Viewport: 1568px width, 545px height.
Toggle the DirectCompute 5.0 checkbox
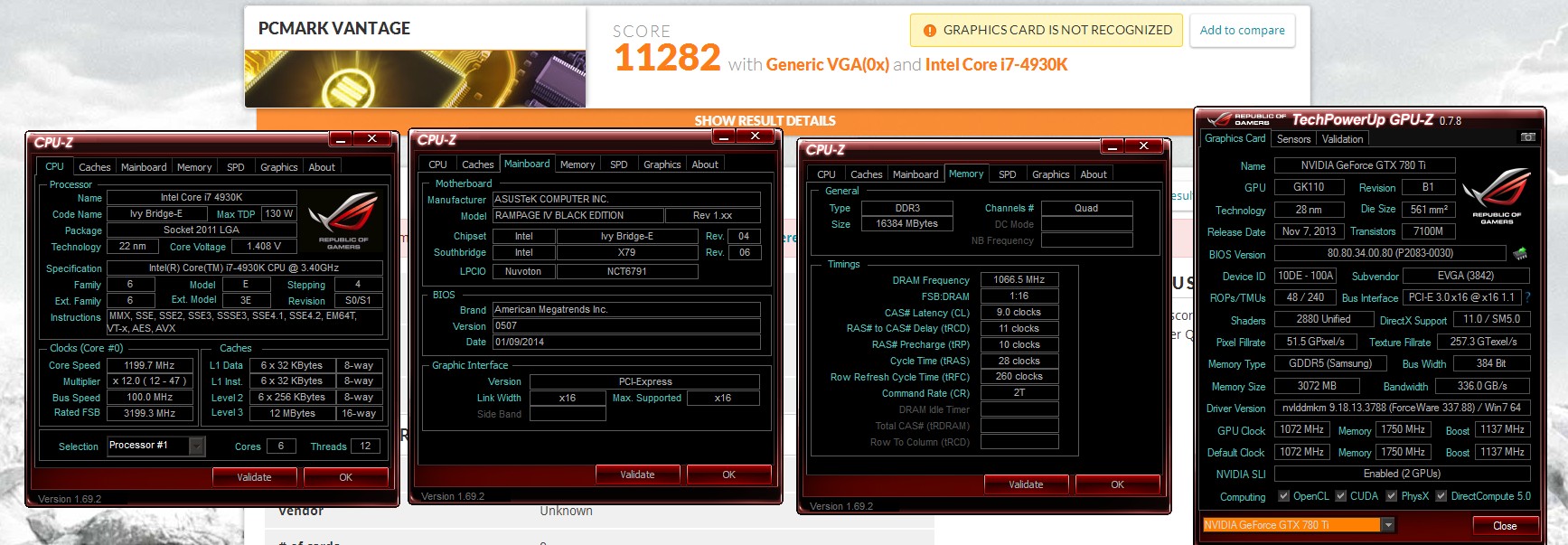tap(1441, 496)
